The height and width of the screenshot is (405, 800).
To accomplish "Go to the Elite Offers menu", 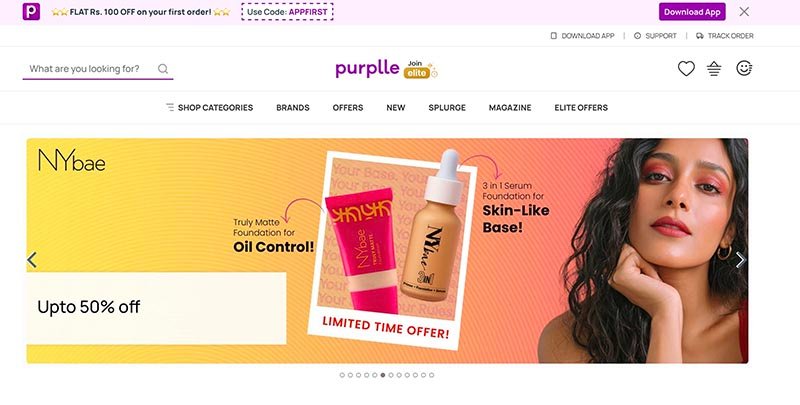I will pyautogui.click(x=581, y=108).
